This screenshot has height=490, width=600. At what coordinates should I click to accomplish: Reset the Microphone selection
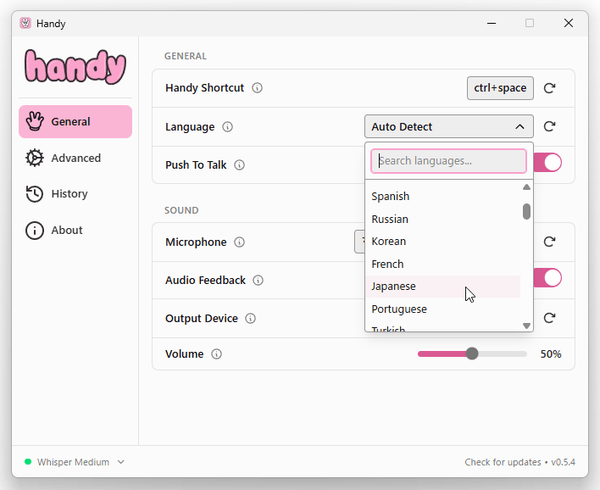click(549, 242)
